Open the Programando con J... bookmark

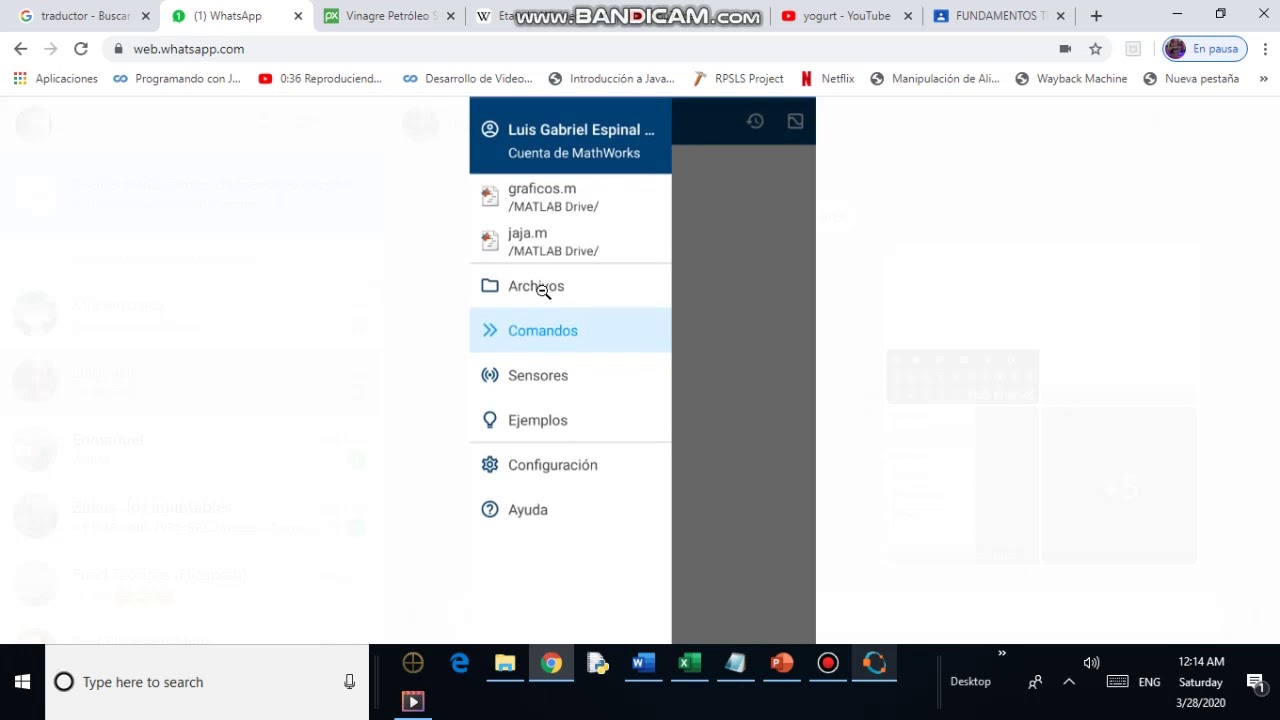pos(177,79)
